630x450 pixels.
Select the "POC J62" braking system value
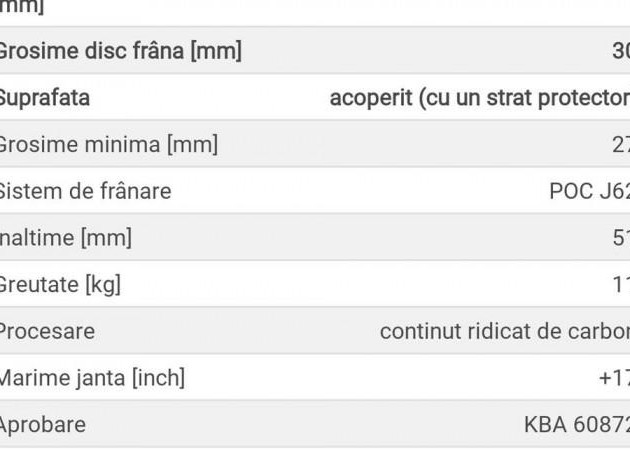coord(589,191)
